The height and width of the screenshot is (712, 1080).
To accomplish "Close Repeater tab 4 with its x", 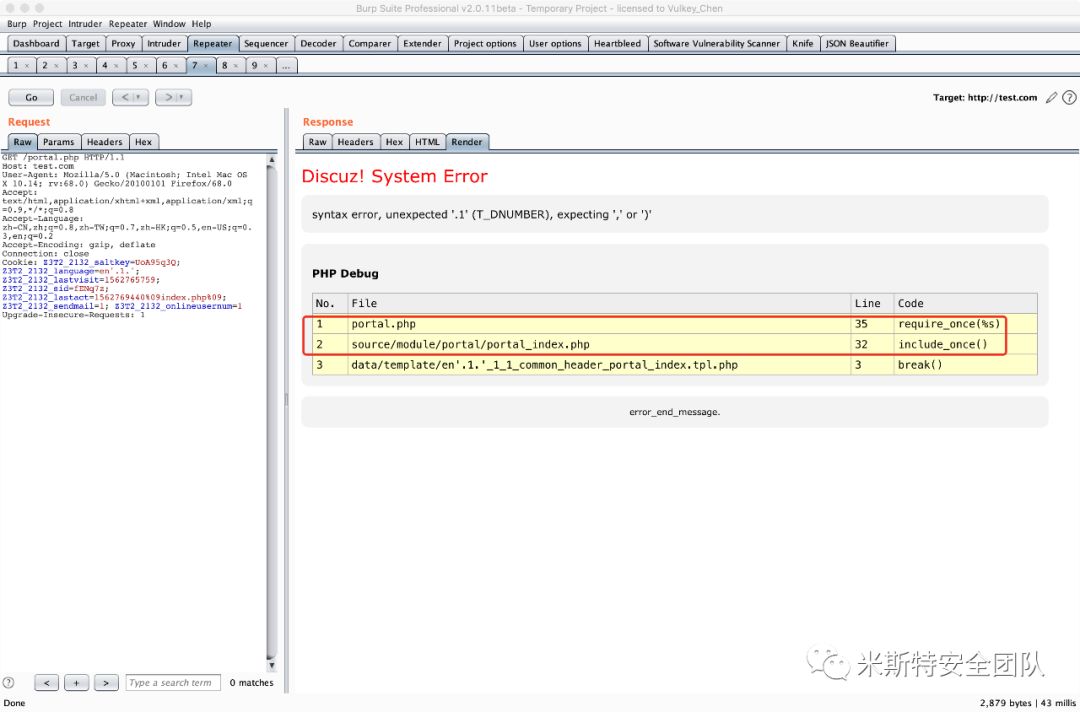I will coord(116,66).
